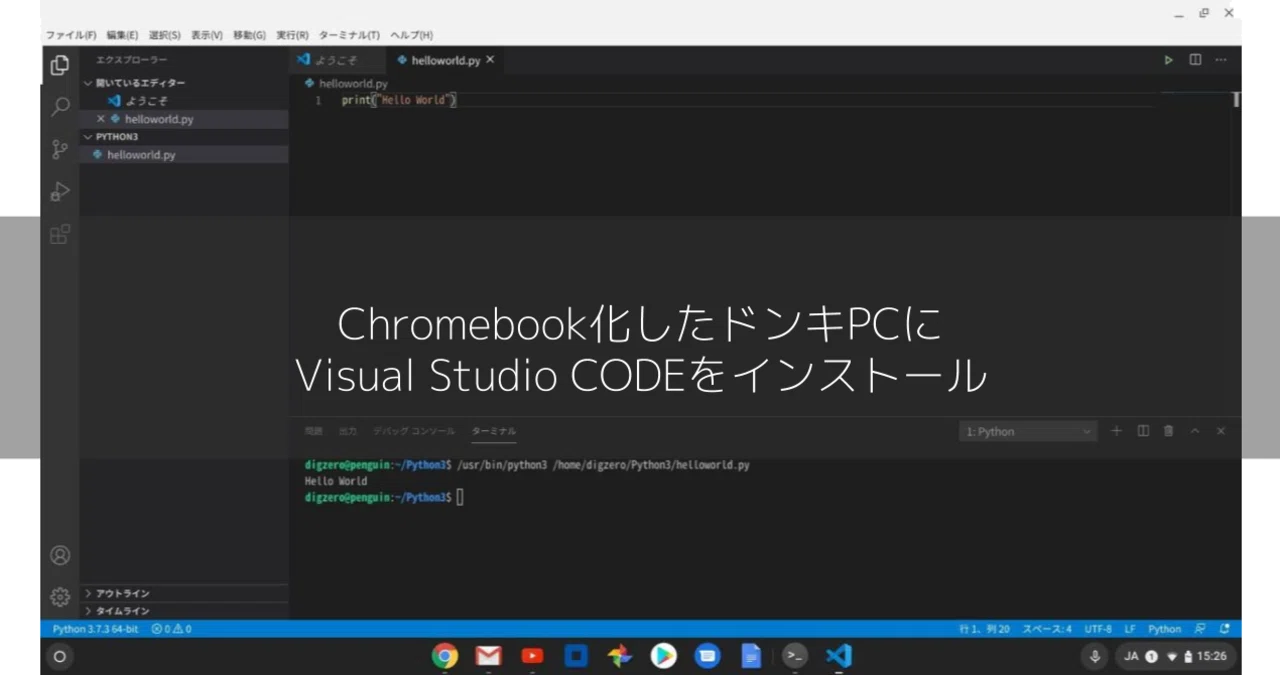Select ようこそ in the open editors list
This screenshot has width=1280, height=675.
tap(184, 101)
